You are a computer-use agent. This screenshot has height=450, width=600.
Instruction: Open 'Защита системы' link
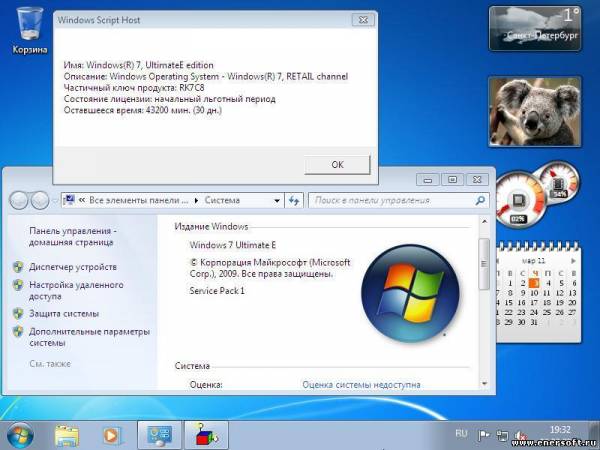pos(64,313)
